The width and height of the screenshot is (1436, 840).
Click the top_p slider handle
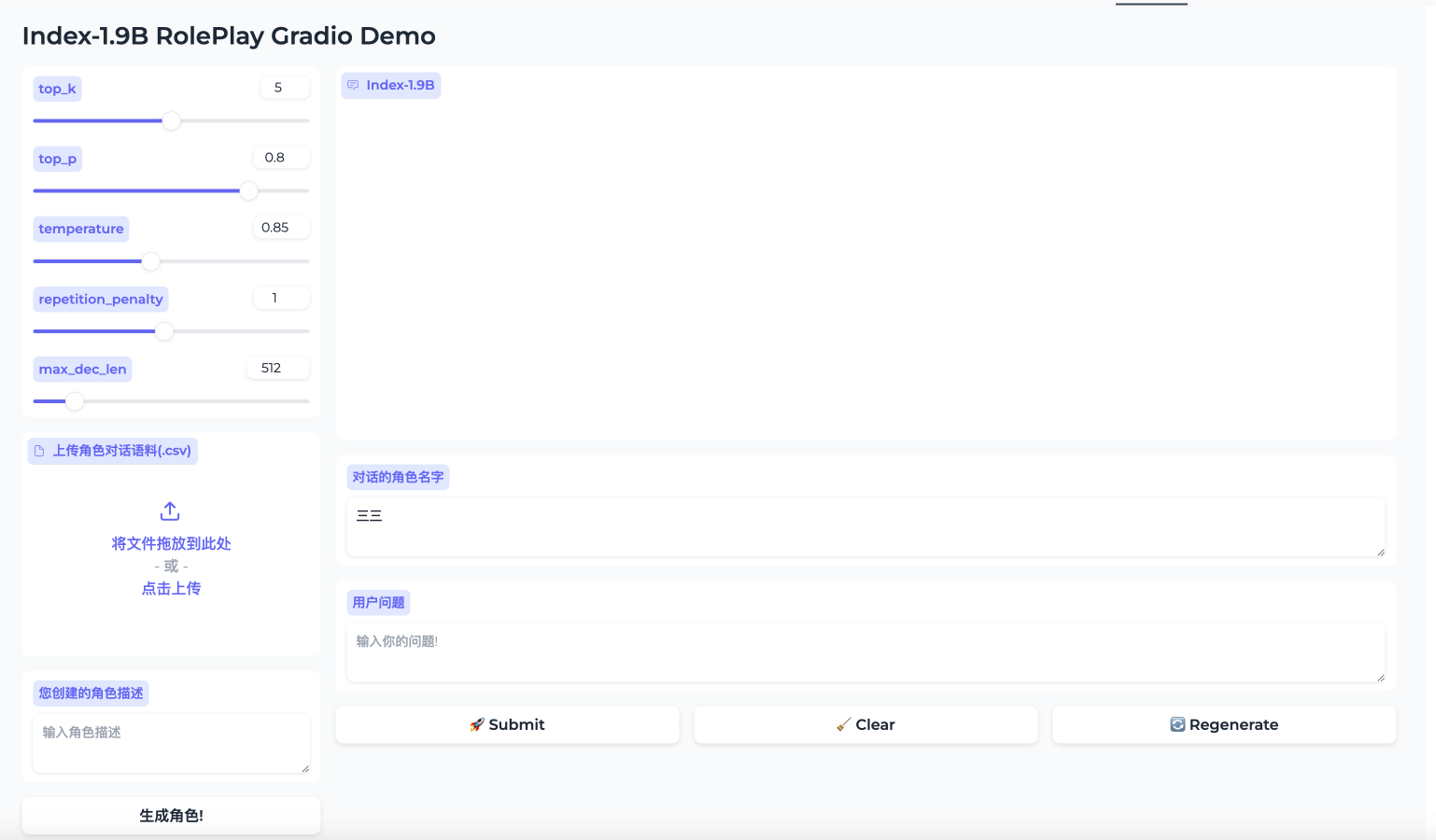pyautogui.click(x=248, y=191)
